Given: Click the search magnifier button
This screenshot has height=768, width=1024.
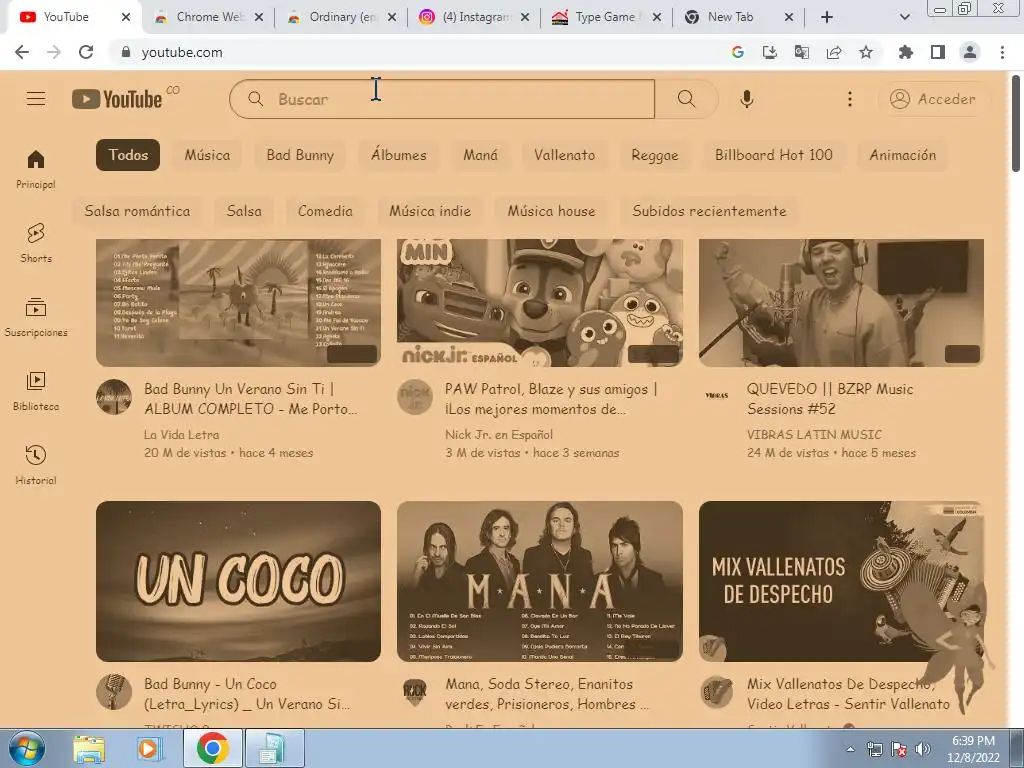Looking at the screenshot, I should click(686, 99).
